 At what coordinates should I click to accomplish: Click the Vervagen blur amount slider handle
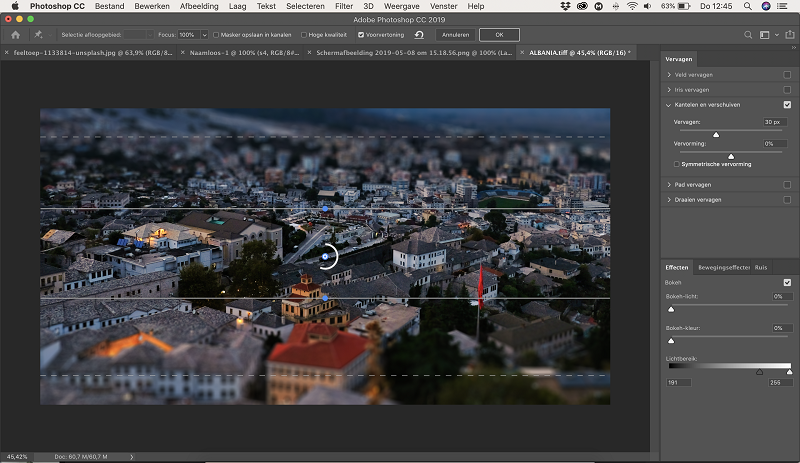[x=716, y=134]
